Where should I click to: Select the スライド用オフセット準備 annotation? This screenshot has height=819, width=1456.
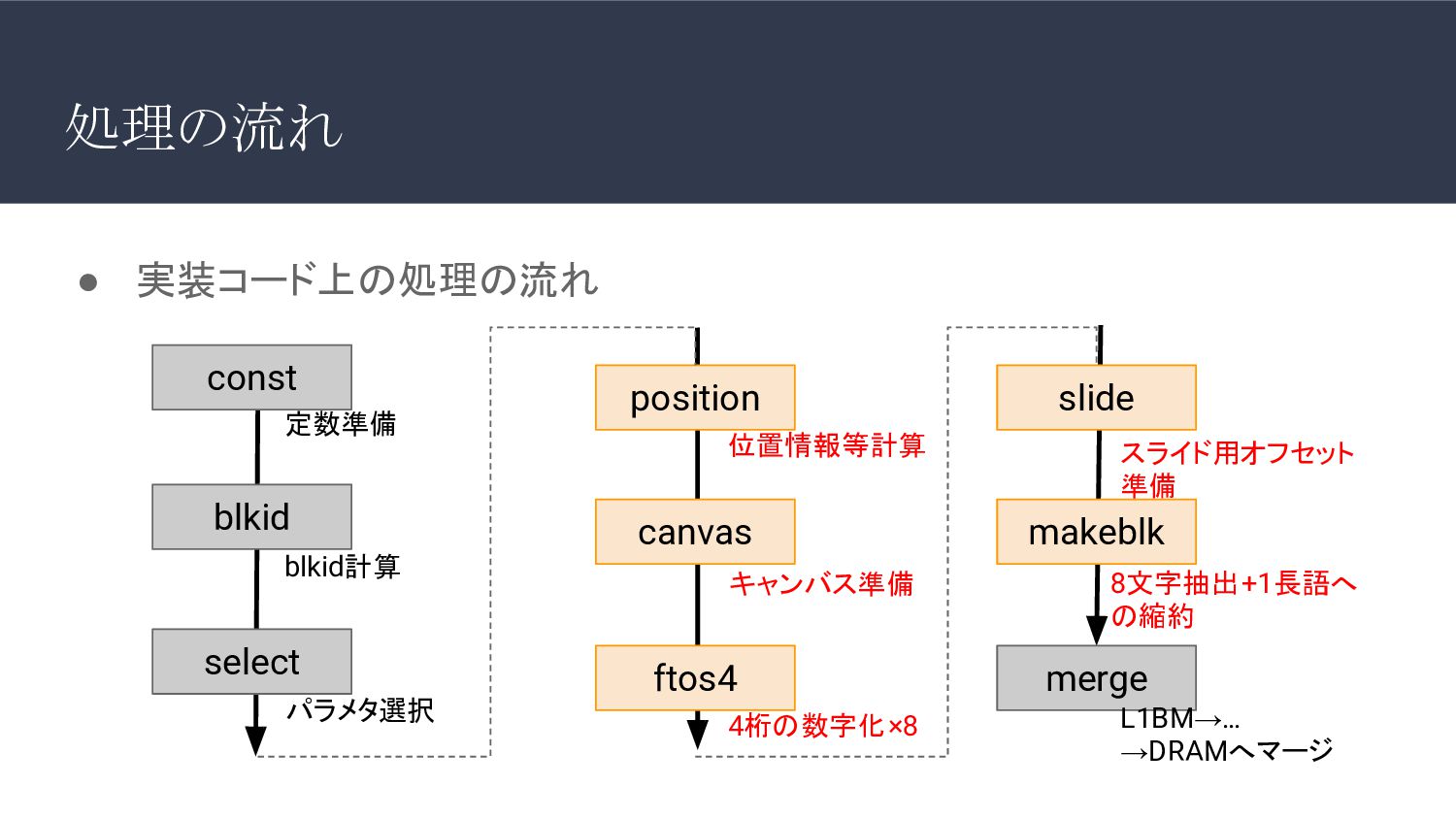point(1237,469)
